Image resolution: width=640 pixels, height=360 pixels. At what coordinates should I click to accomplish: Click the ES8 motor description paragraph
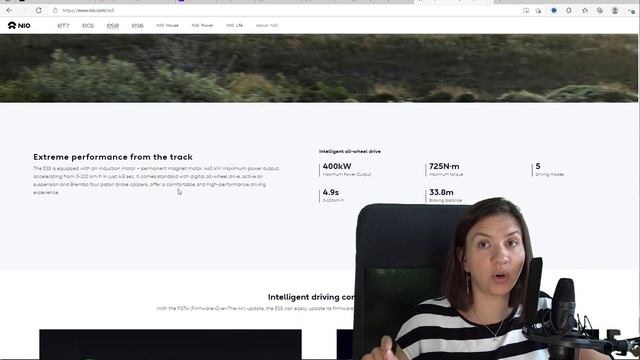pos(156,180)
